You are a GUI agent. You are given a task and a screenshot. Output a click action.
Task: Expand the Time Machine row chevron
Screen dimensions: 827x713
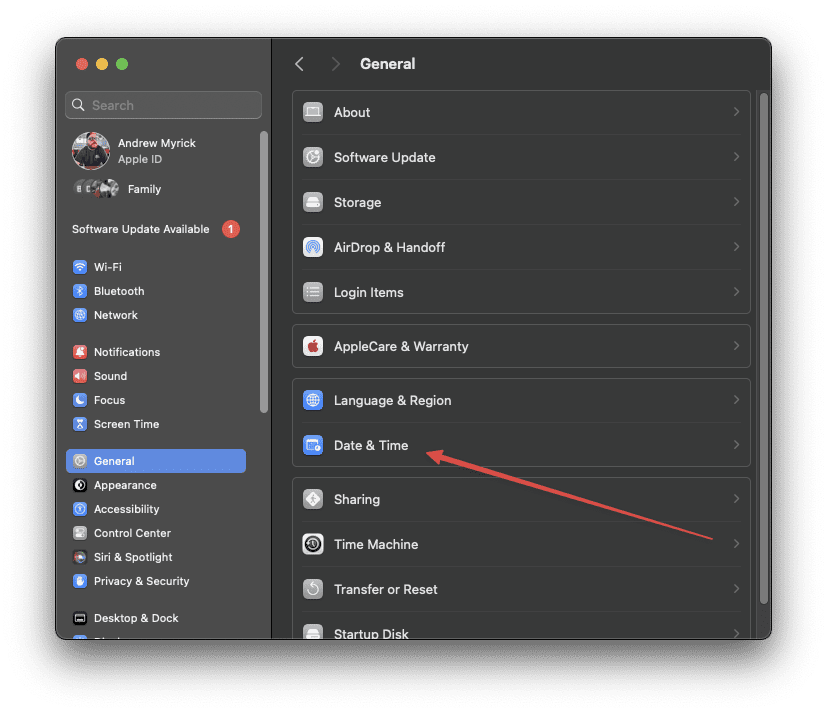[x=736, y=544]
